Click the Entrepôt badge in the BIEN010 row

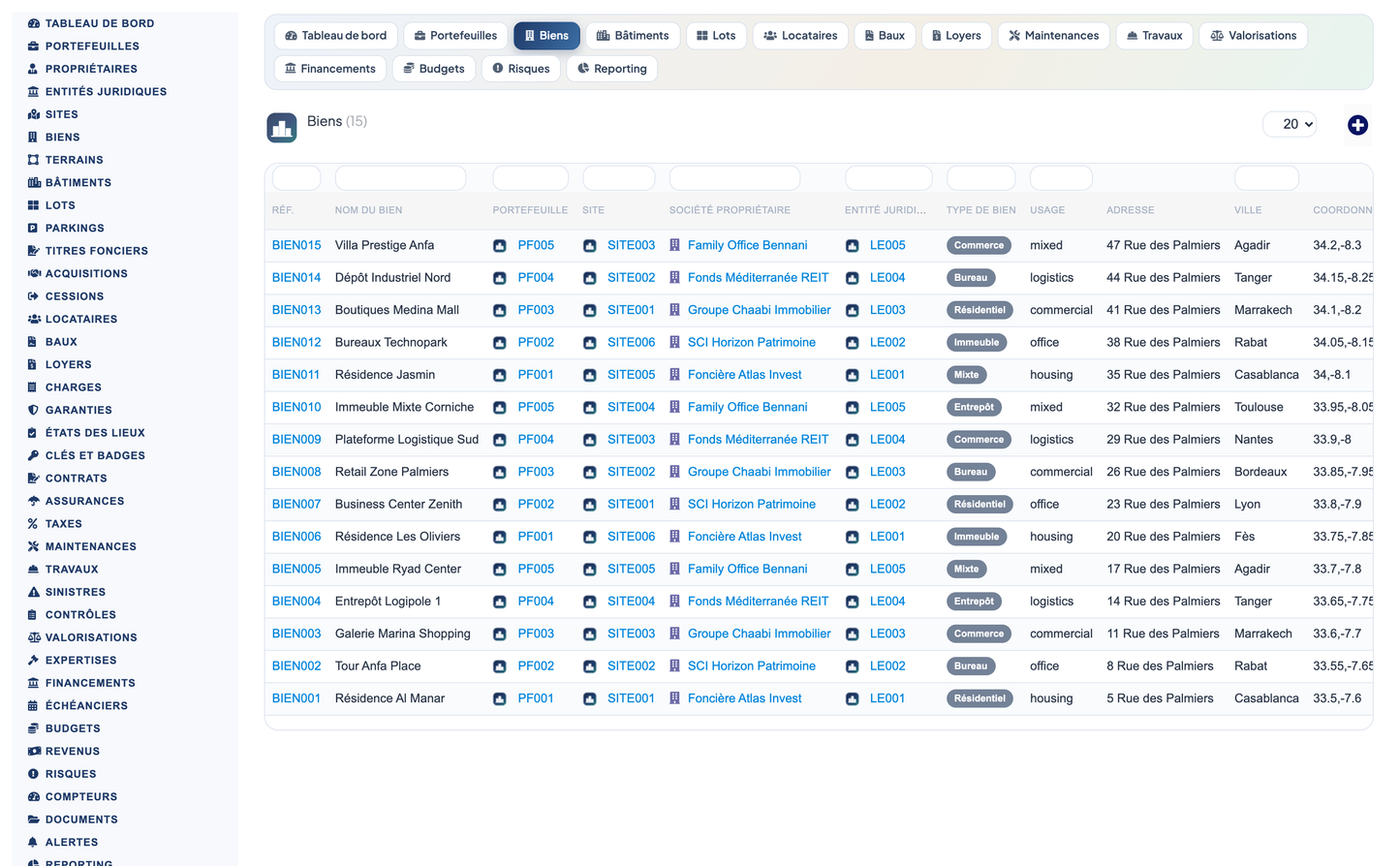click(974, 408)
